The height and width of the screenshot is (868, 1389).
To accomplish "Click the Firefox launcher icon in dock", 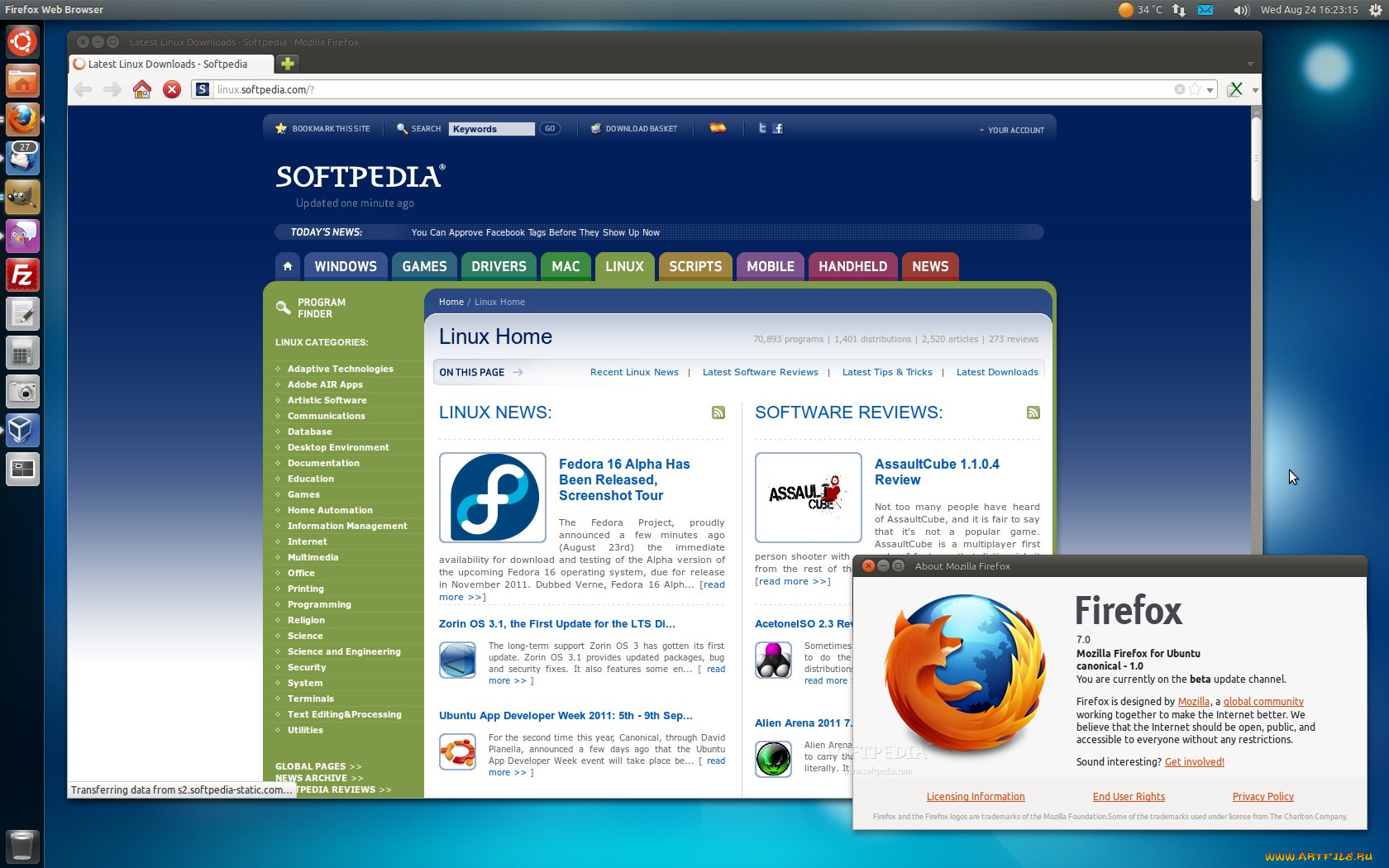I will coord(22,119).
